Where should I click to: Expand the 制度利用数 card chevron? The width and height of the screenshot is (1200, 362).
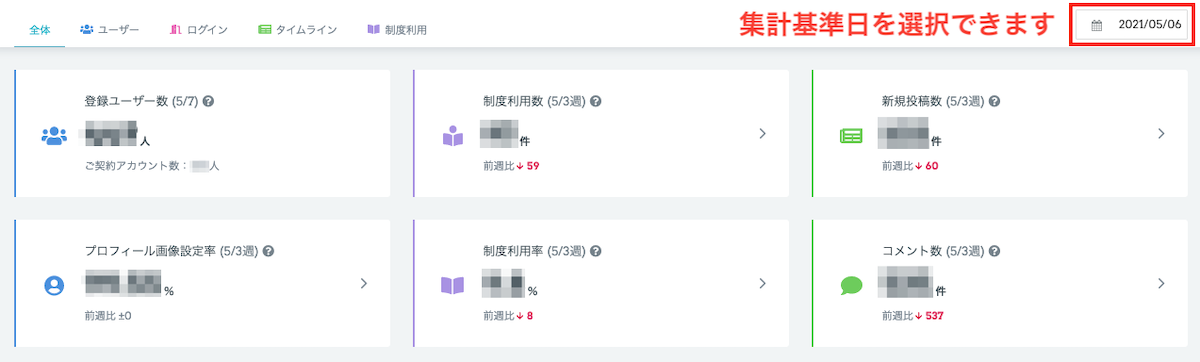pyautogui.click(x=762, y=133)
